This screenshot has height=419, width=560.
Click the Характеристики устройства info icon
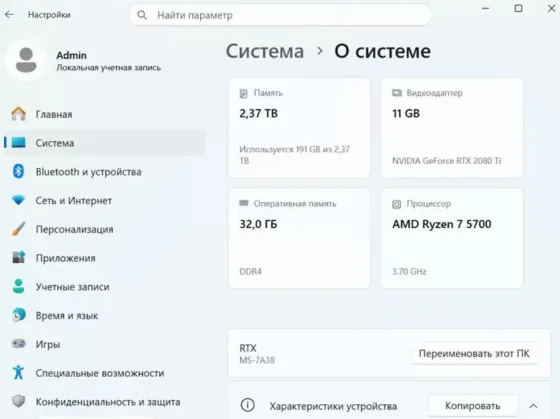[x=248, y=405]
